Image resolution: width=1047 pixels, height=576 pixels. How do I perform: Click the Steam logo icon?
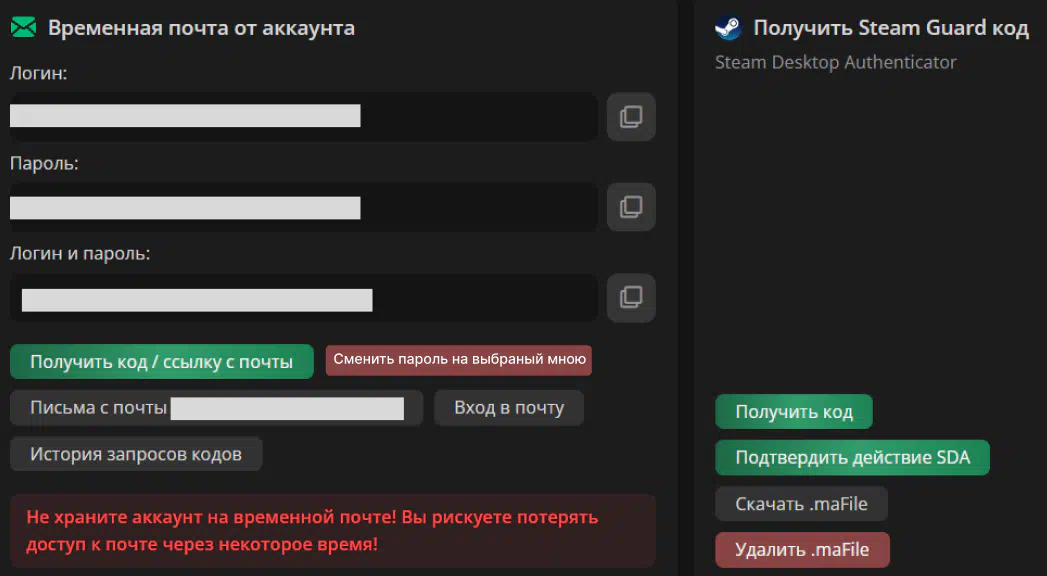coord(728,28)
